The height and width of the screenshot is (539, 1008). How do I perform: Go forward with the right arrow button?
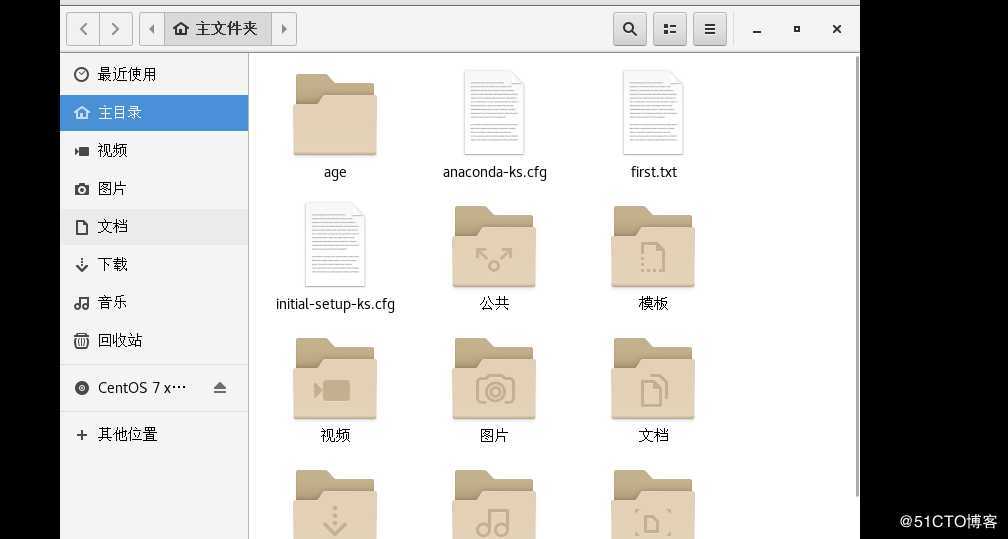click(116, 29)
